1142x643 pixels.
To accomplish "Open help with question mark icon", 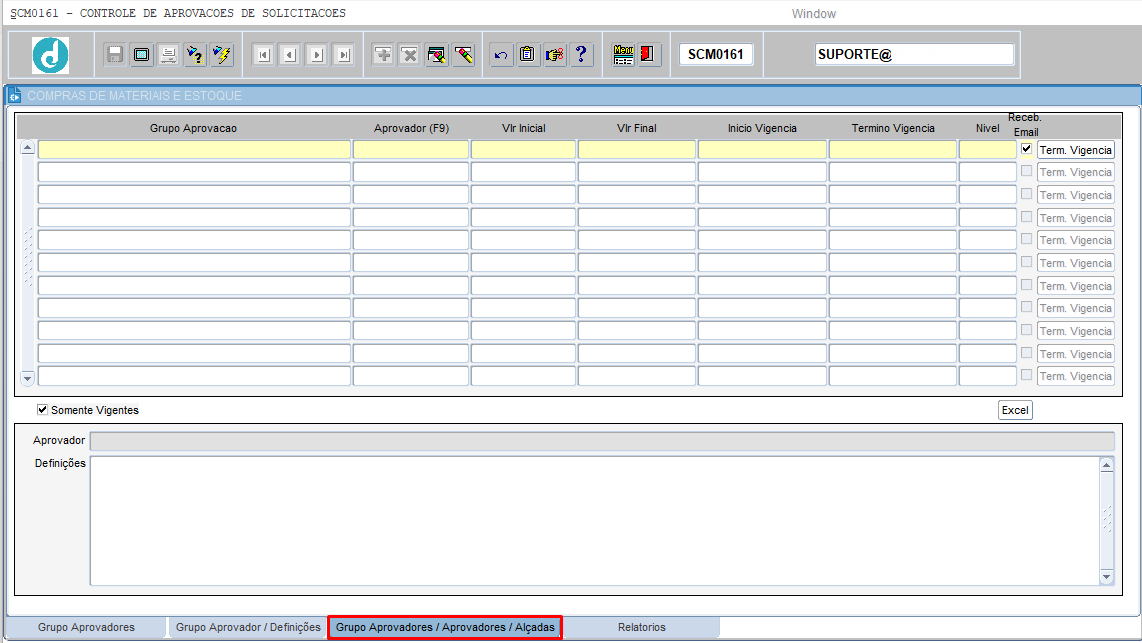I will (x=581, y=55).
